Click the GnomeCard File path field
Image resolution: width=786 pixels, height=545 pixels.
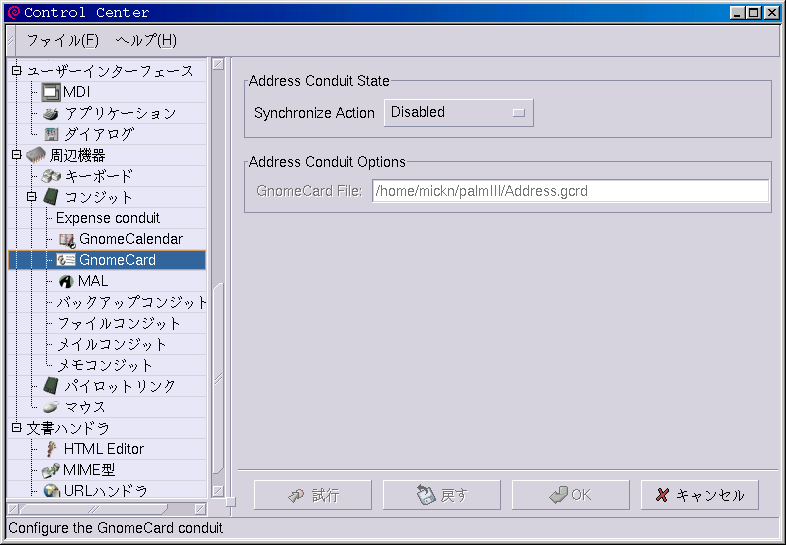570,191
